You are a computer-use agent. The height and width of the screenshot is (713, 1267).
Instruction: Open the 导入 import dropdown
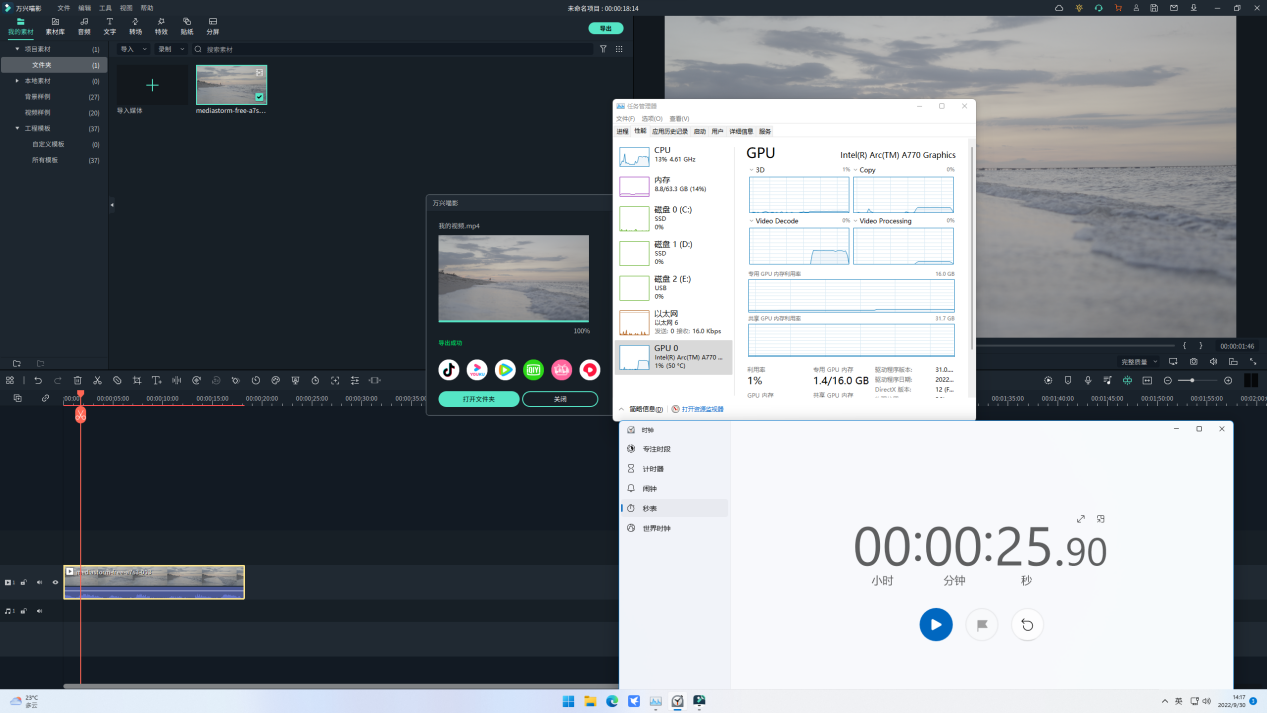(132, 49)
